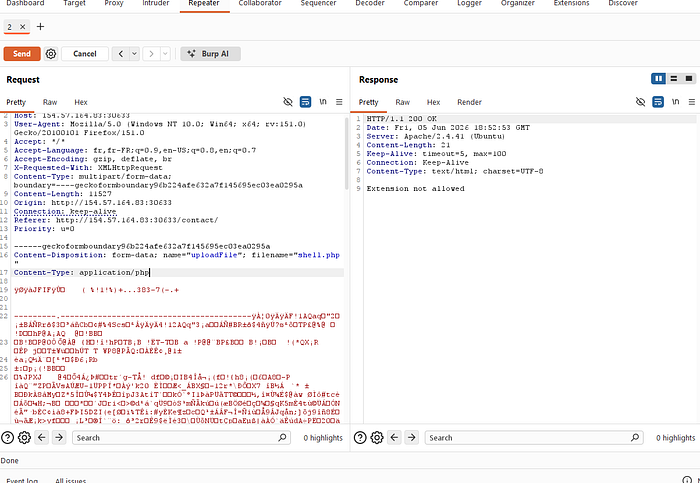
Task: Open Response panel options menu
Action: point(692,102)
